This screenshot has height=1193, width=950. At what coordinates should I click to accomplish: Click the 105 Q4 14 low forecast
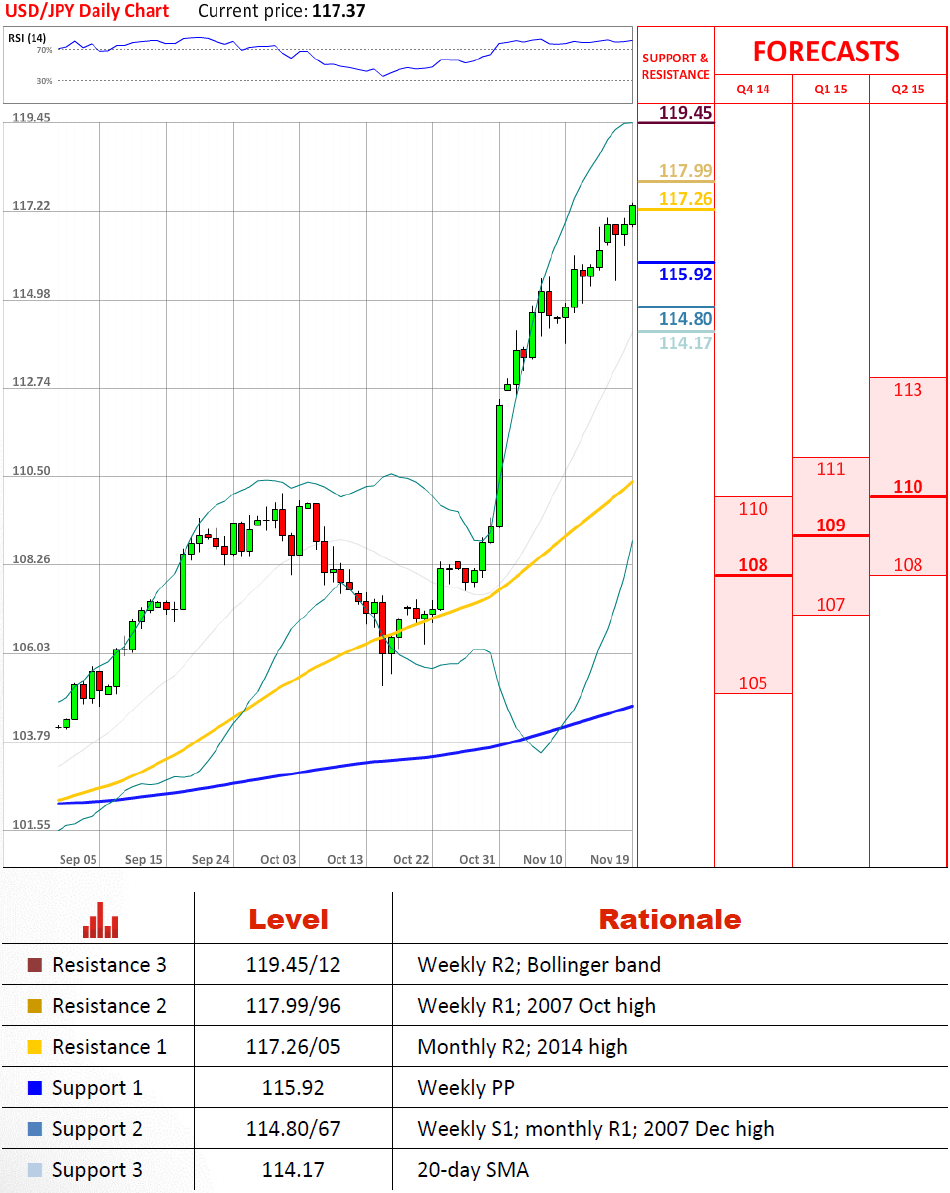click(753, 683)
